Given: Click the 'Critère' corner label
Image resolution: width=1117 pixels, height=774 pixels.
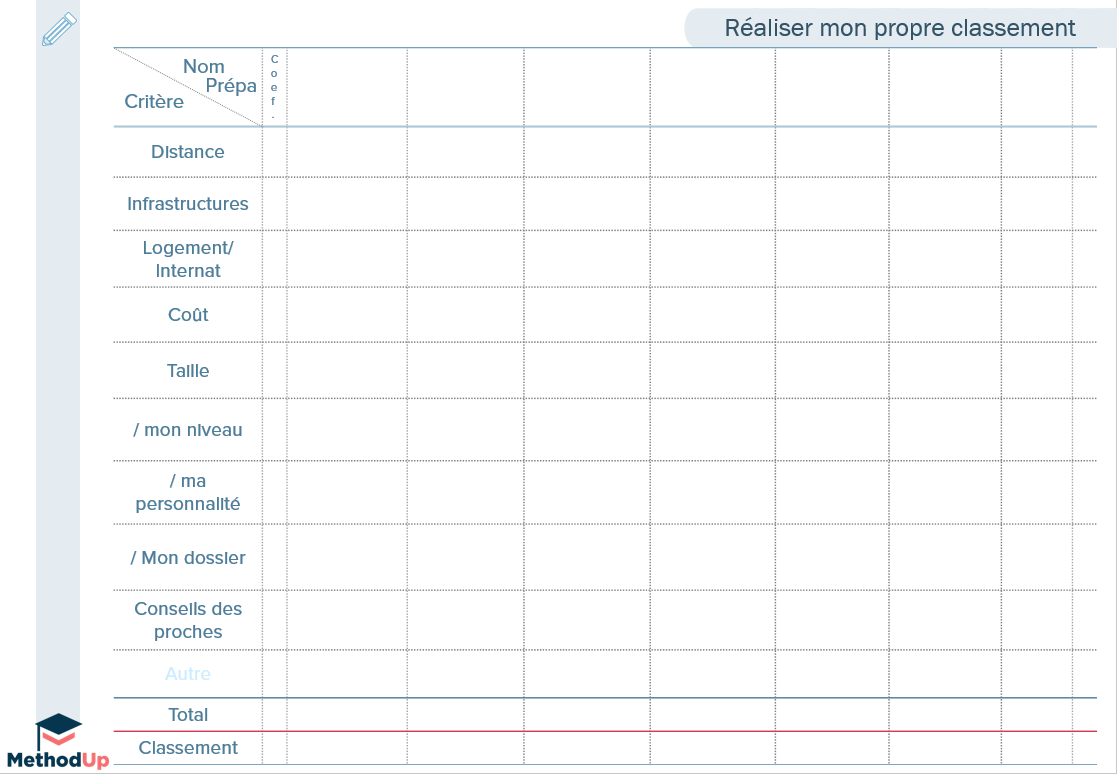Looking at the screenshot, I should tap(152, 101).
